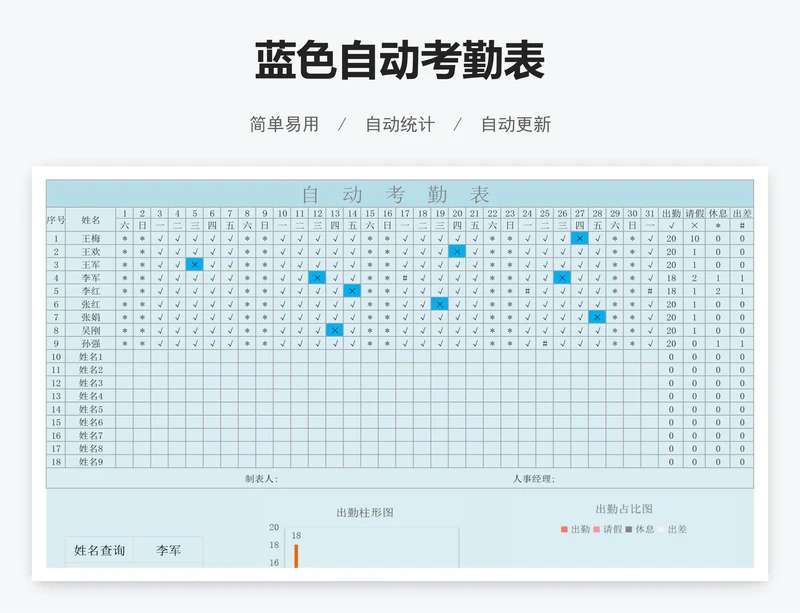Select the 姓名 column header in table

[90, 219]
